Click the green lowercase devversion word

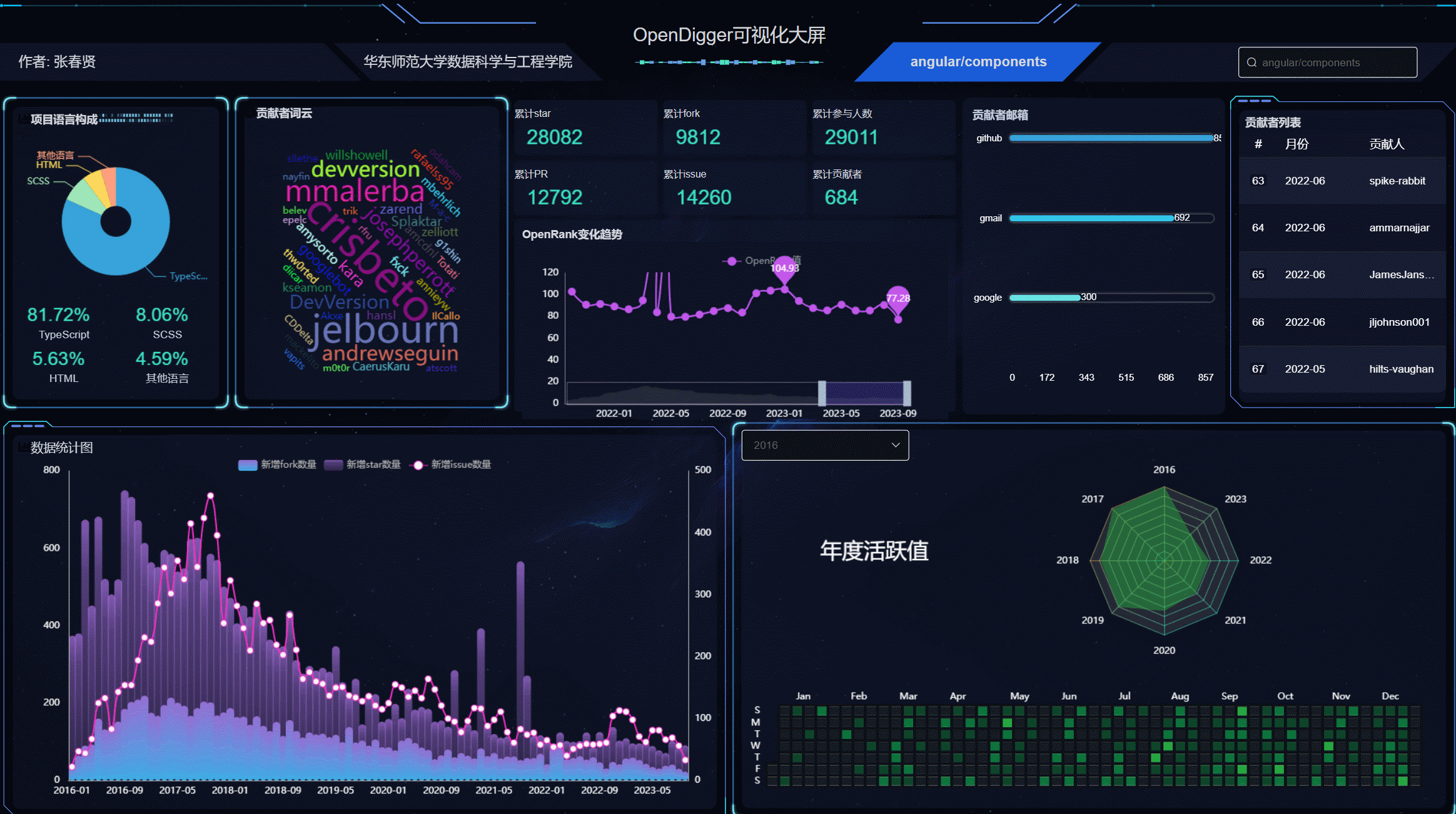365,169
